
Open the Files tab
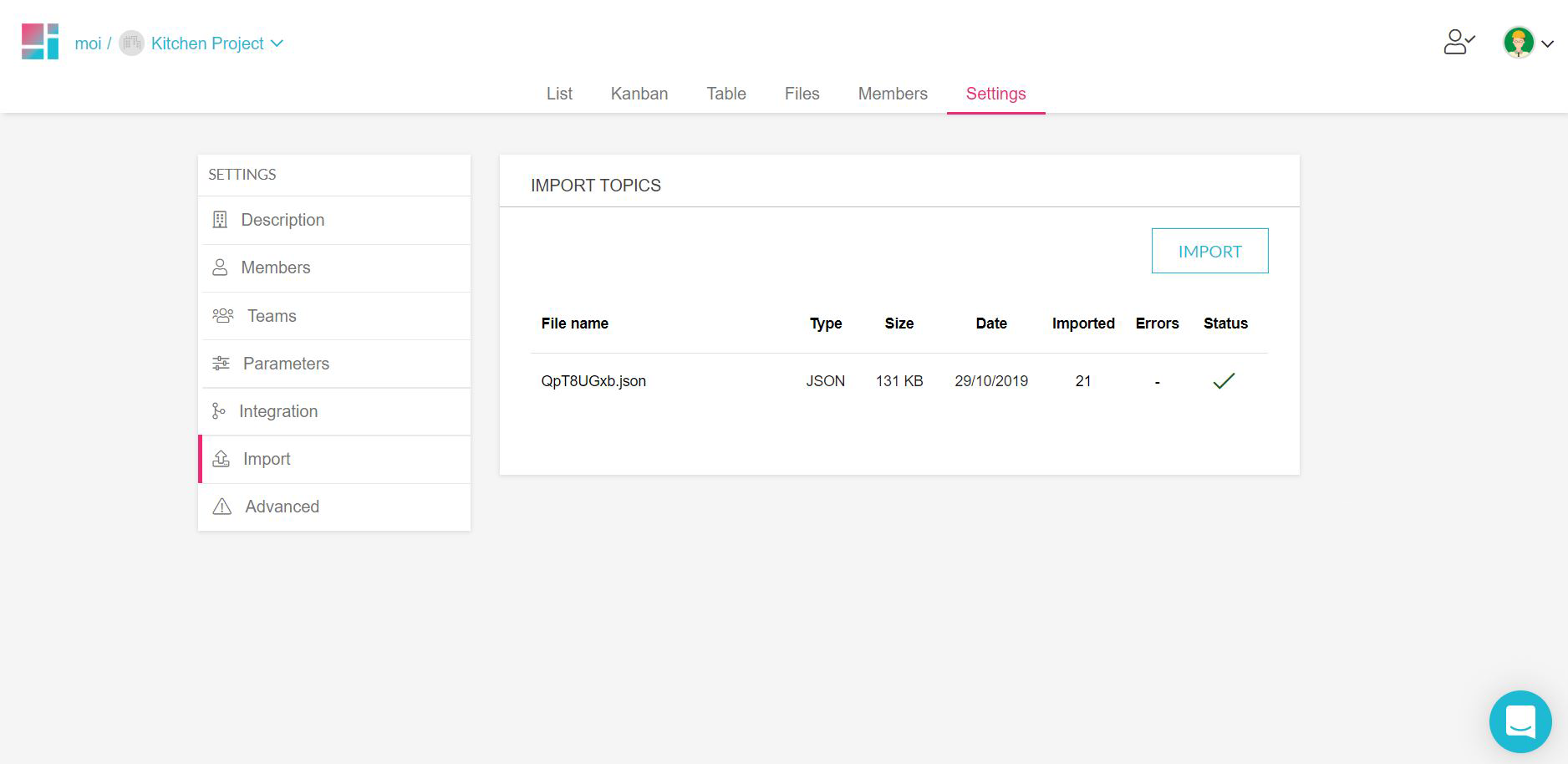pos(802,94)
